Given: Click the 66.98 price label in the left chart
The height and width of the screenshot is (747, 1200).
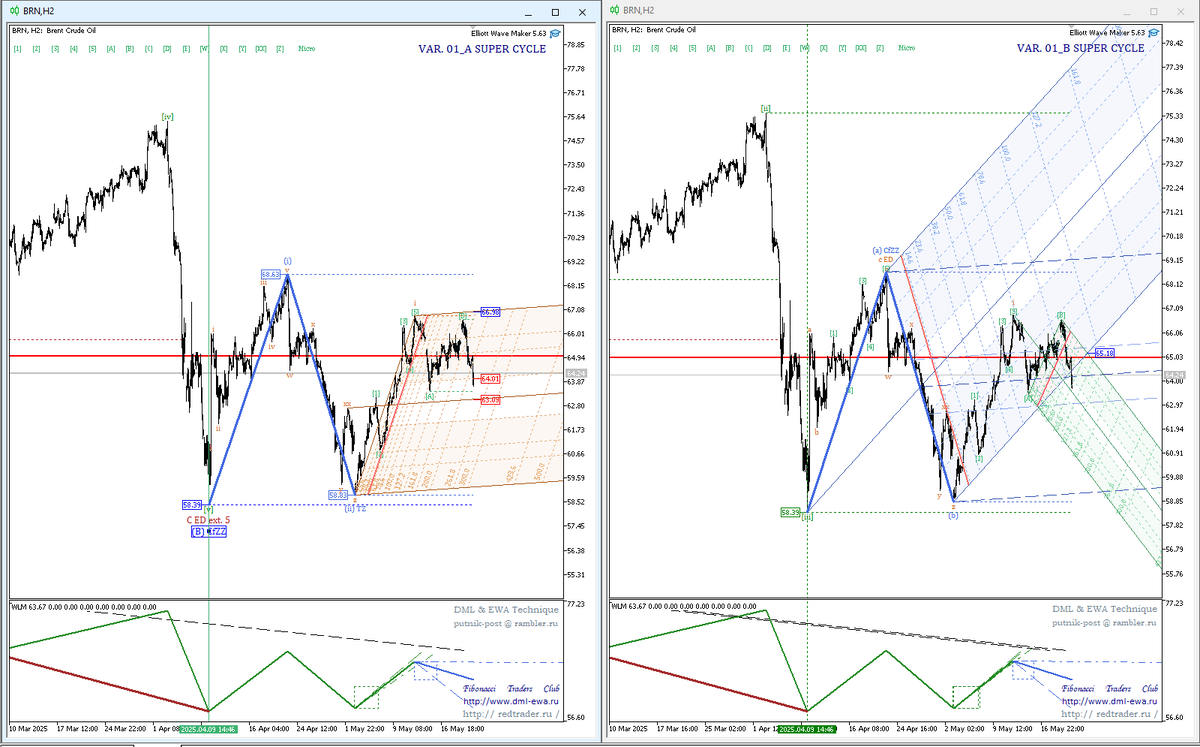Looking at the screenshot, I should click(x=490, y=312).
